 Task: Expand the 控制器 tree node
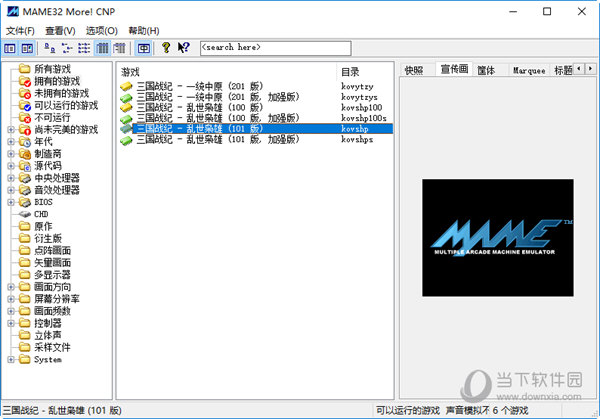coord(11,323)
